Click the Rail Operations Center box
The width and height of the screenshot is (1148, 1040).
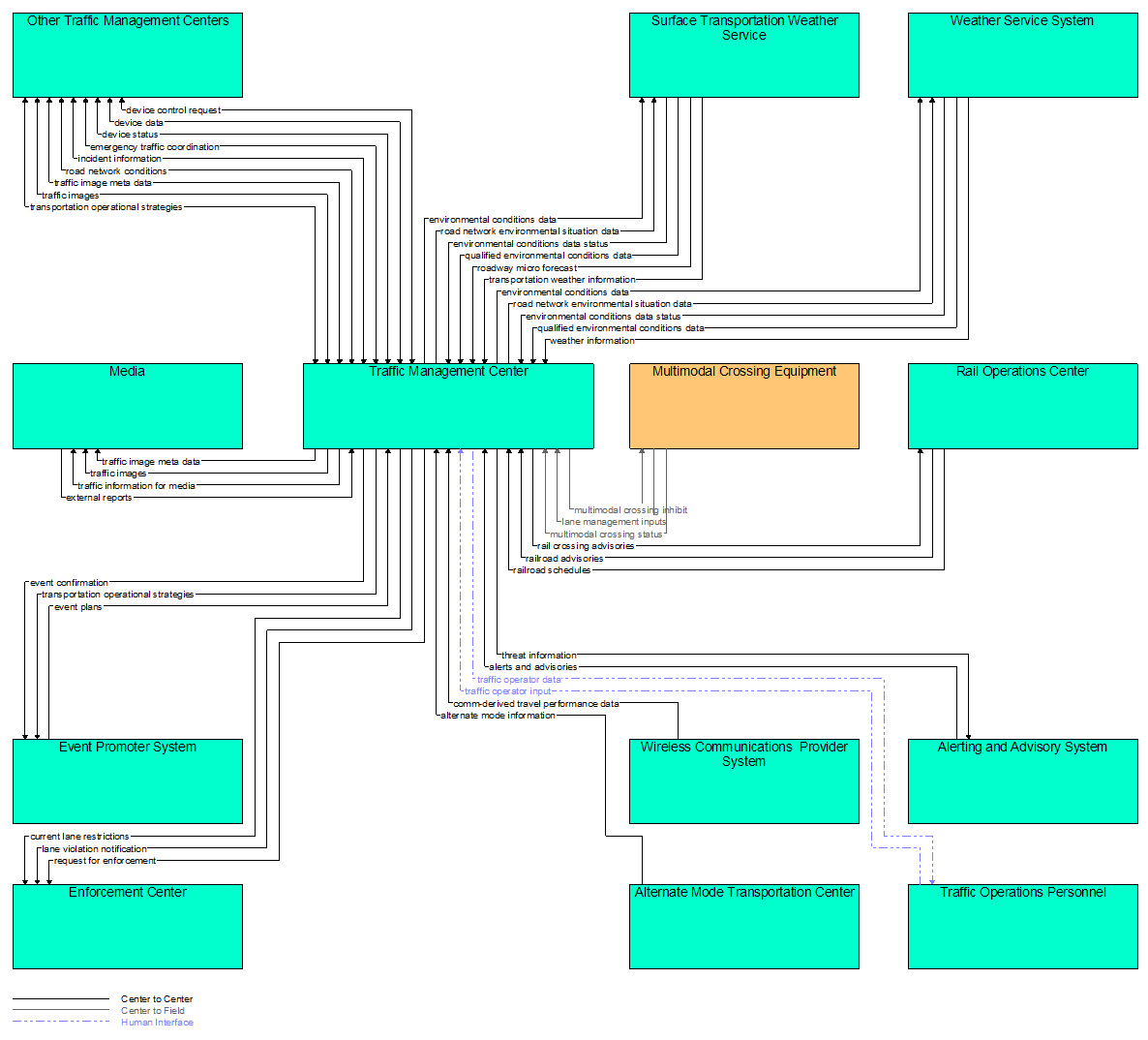(x=1023, y=407)
